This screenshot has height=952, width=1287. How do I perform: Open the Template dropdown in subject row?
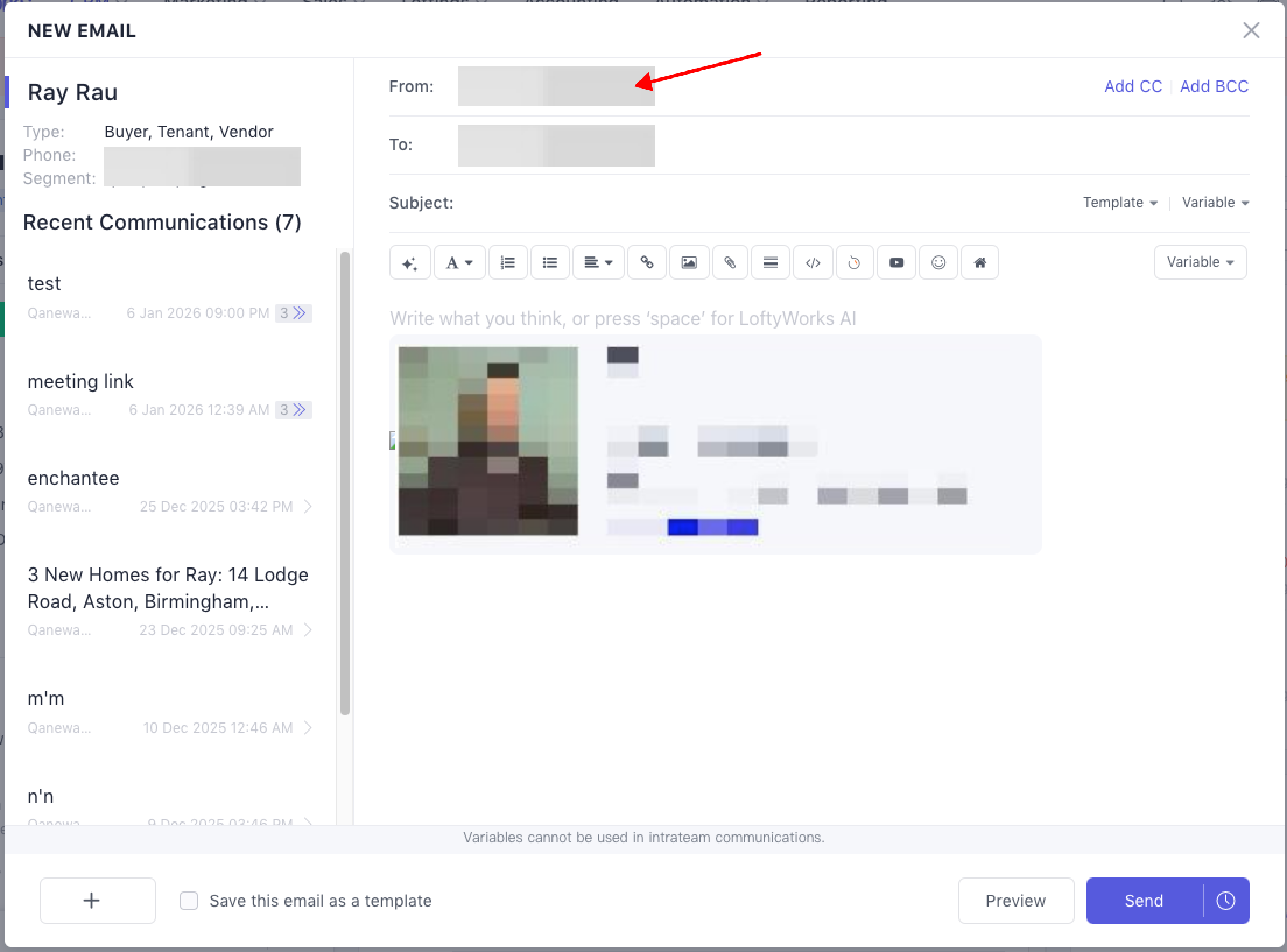pos(1120,203)
